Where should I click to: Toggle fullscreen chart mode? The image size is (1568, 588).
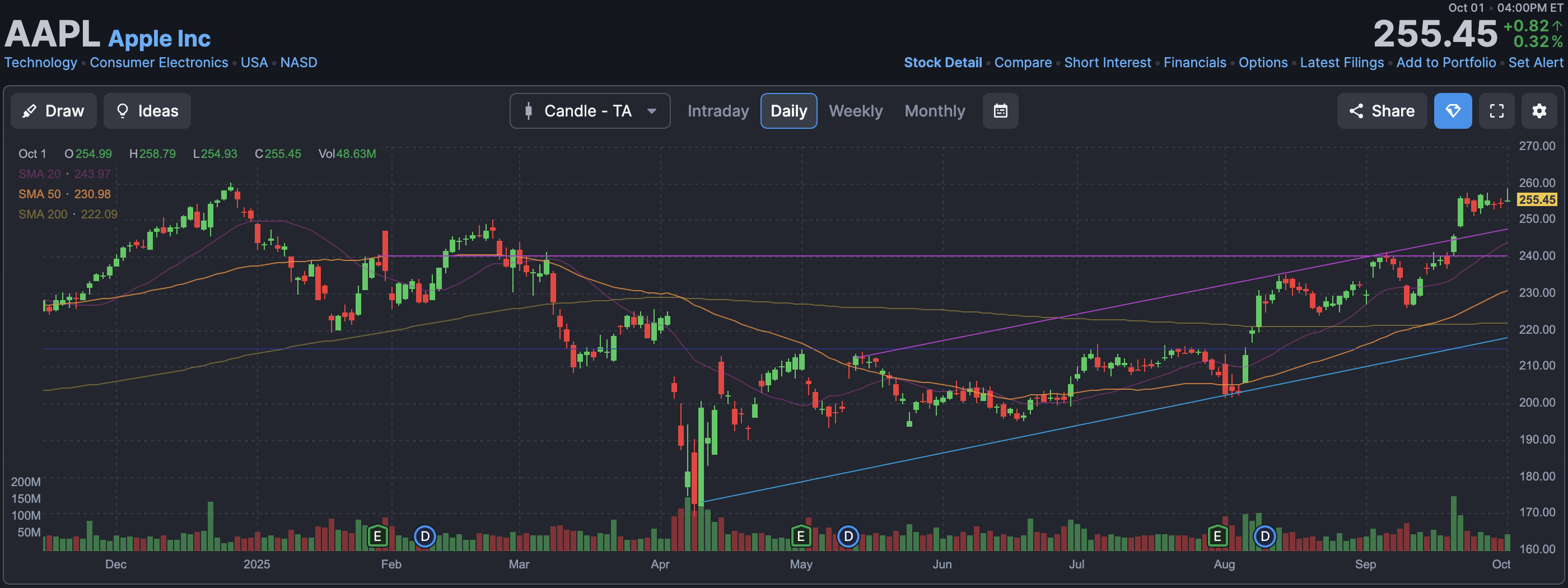[1496, 111]
